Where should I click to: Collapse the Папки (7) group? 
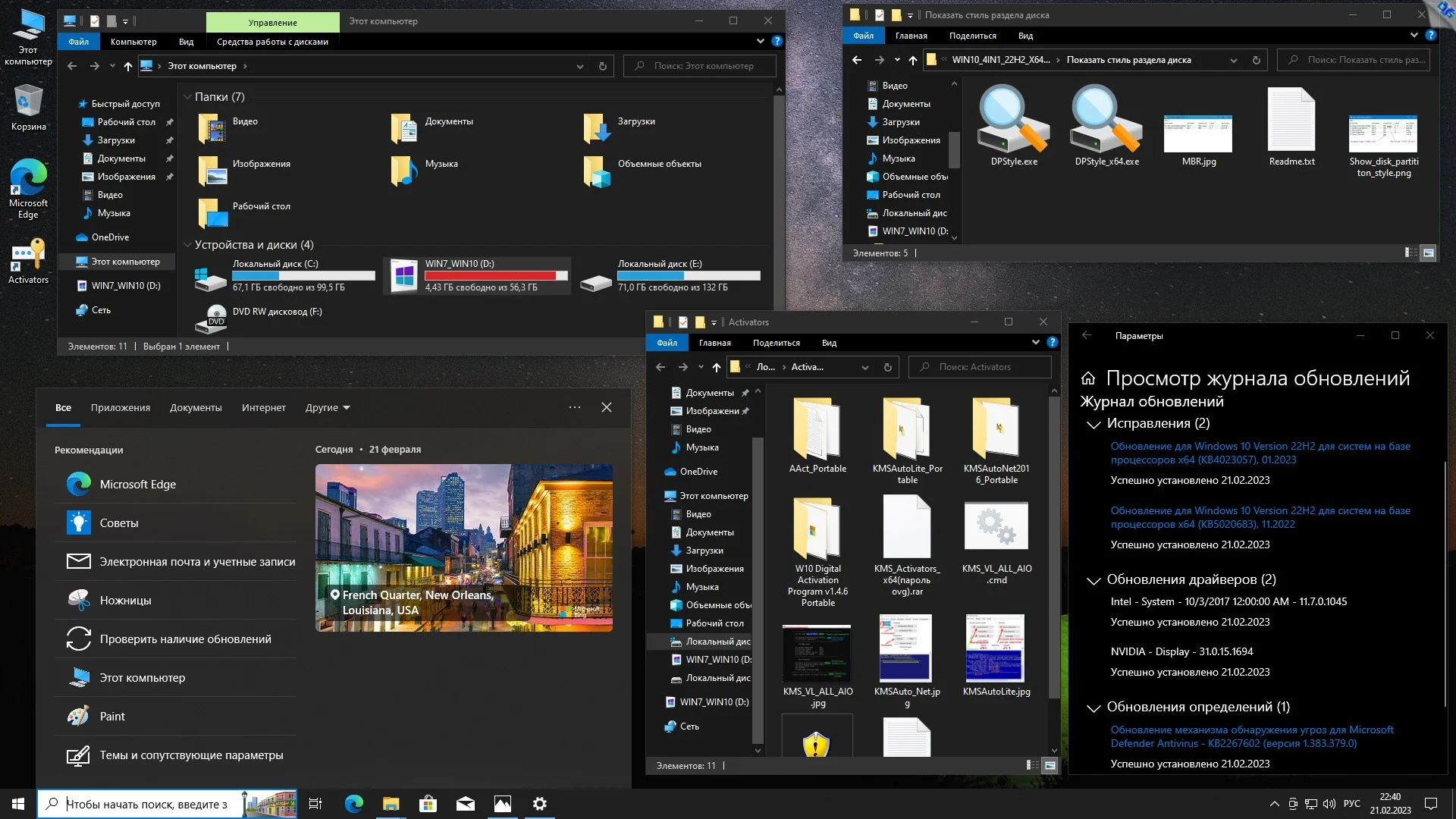click(x=187, y=97)
